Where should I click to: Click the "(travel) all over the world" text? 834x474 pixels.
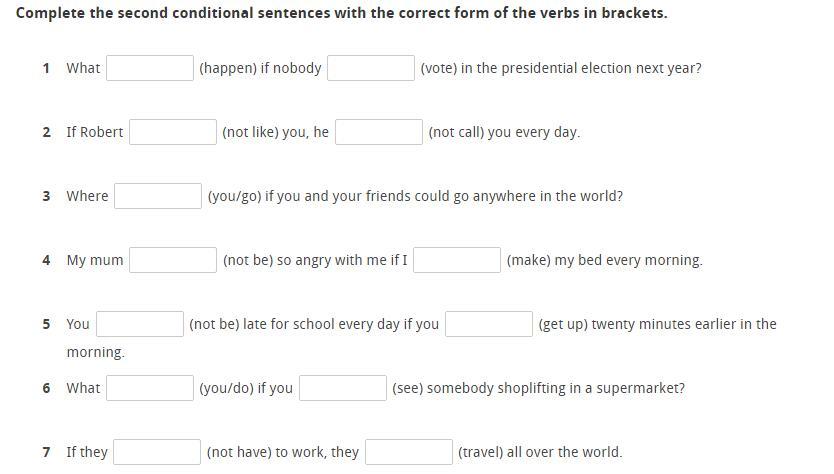[x=539, y=452]
